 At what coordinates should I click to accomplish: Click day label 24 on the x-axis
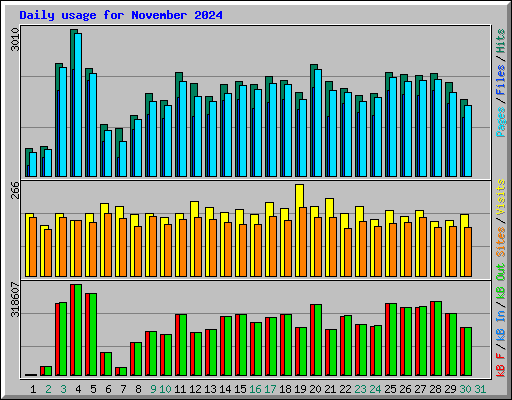click(375, 389)
